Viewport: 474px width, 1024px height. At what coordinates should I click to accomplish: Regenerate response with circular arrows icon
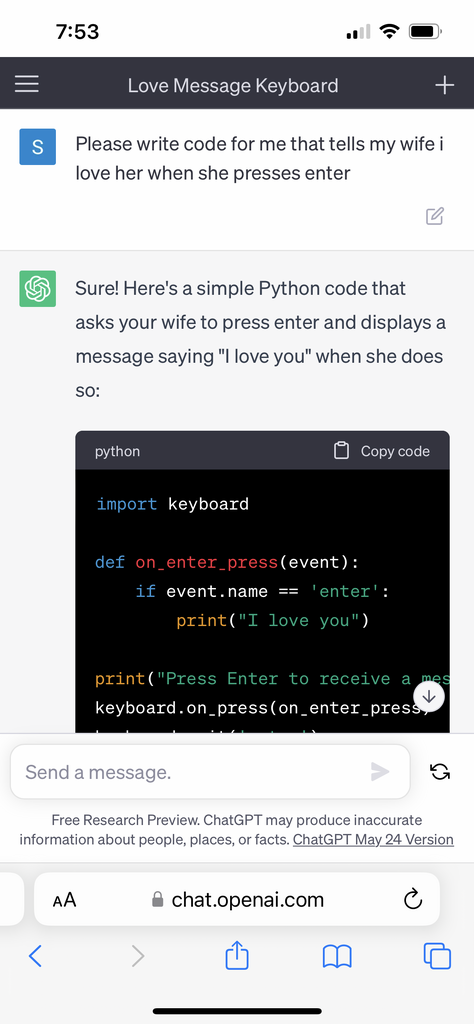coord(440,772)
